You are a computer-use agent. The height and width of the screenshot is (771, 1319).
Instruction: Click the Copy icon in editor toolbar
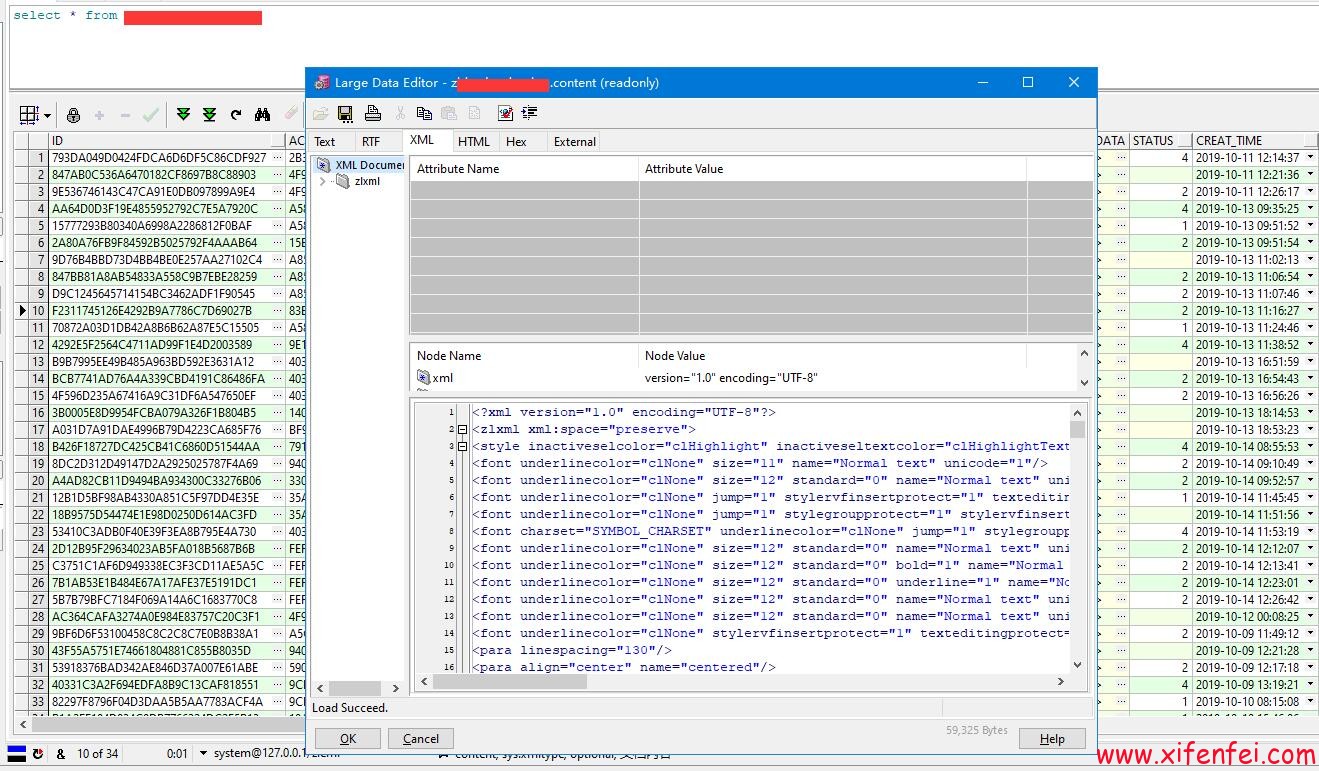tap(424, 114)
